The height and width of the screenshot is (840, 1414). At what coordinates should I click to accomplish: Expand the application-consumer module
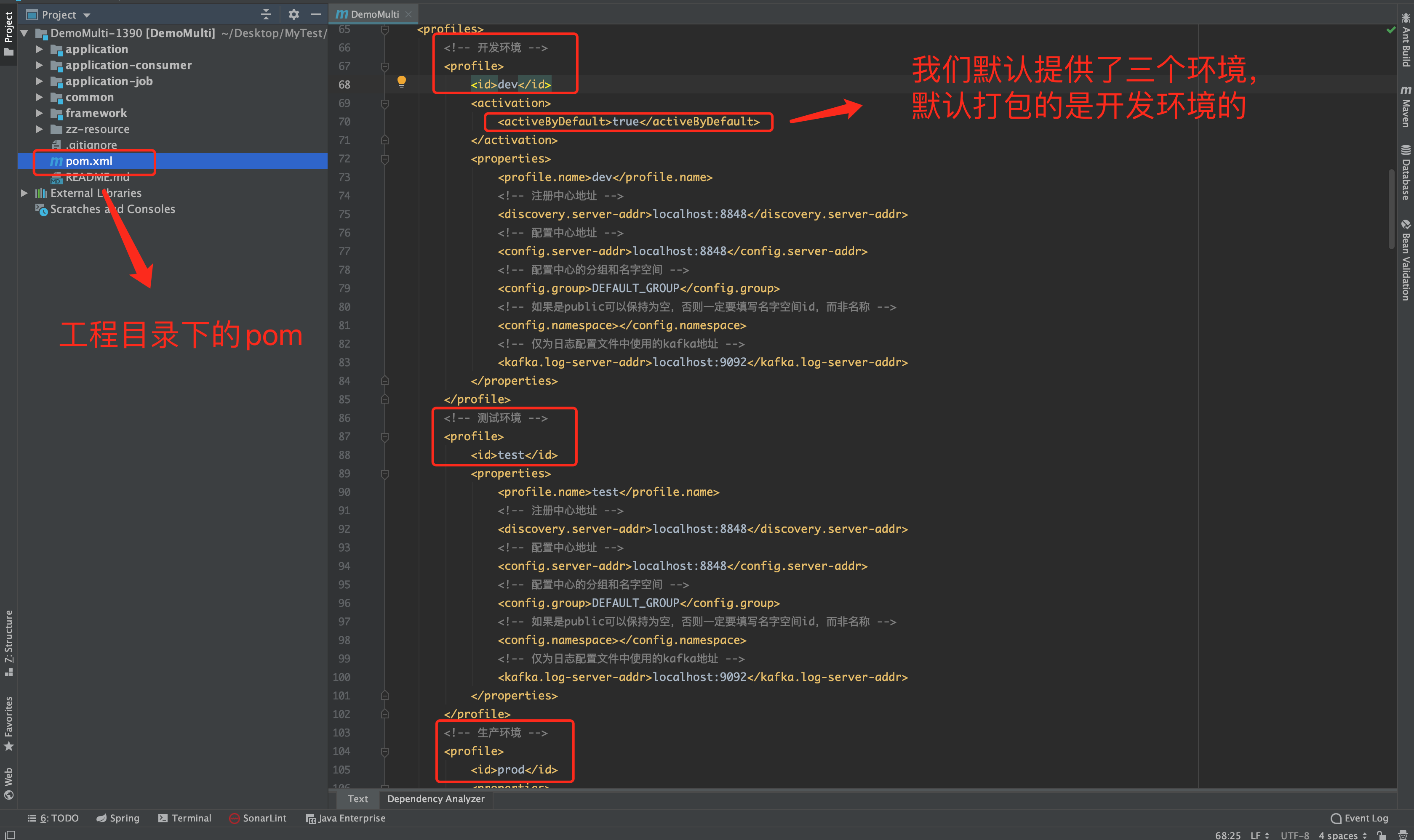(39, 65)
